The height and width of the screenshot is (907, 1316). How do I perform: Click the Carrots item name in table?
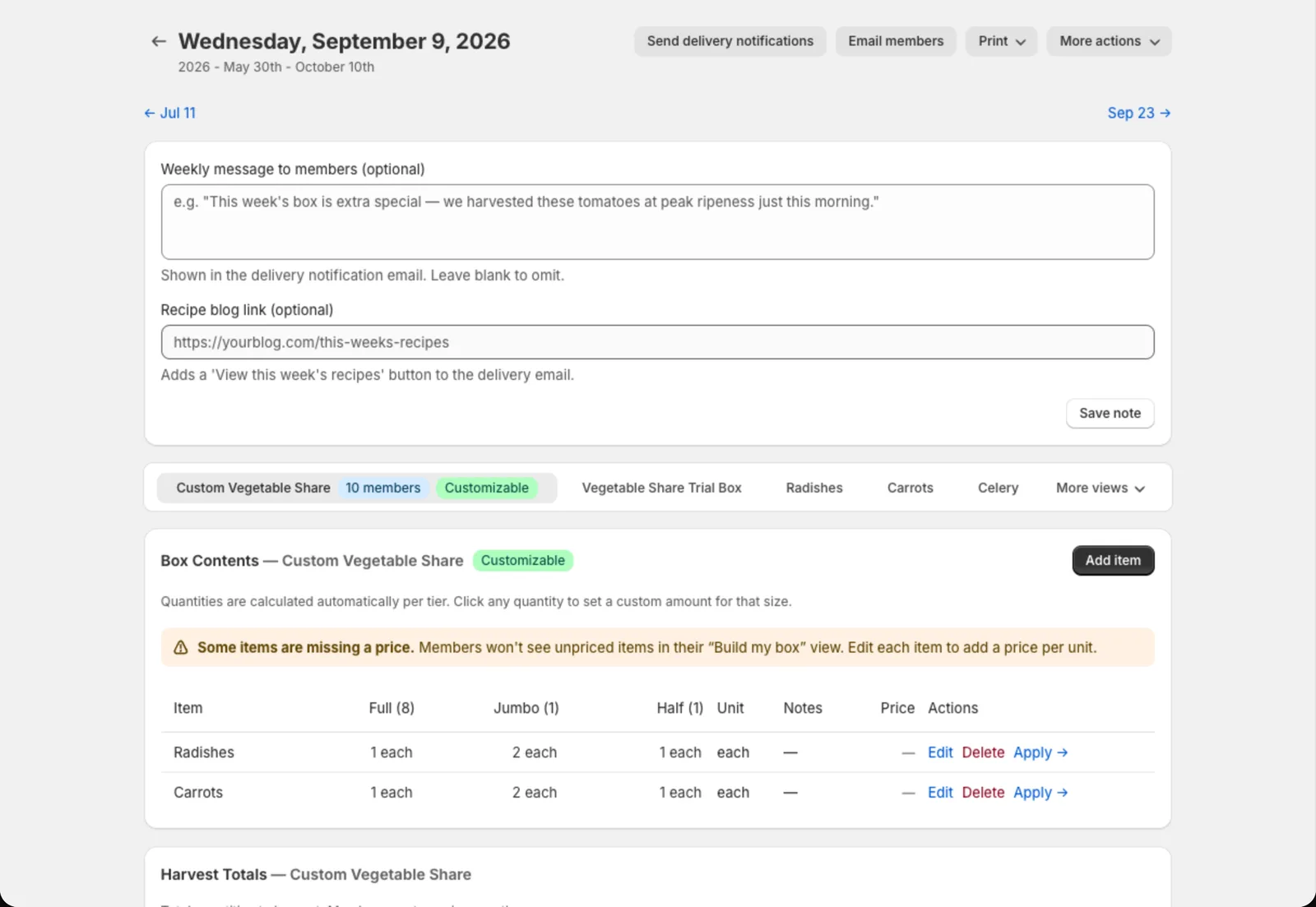(198, 793)
